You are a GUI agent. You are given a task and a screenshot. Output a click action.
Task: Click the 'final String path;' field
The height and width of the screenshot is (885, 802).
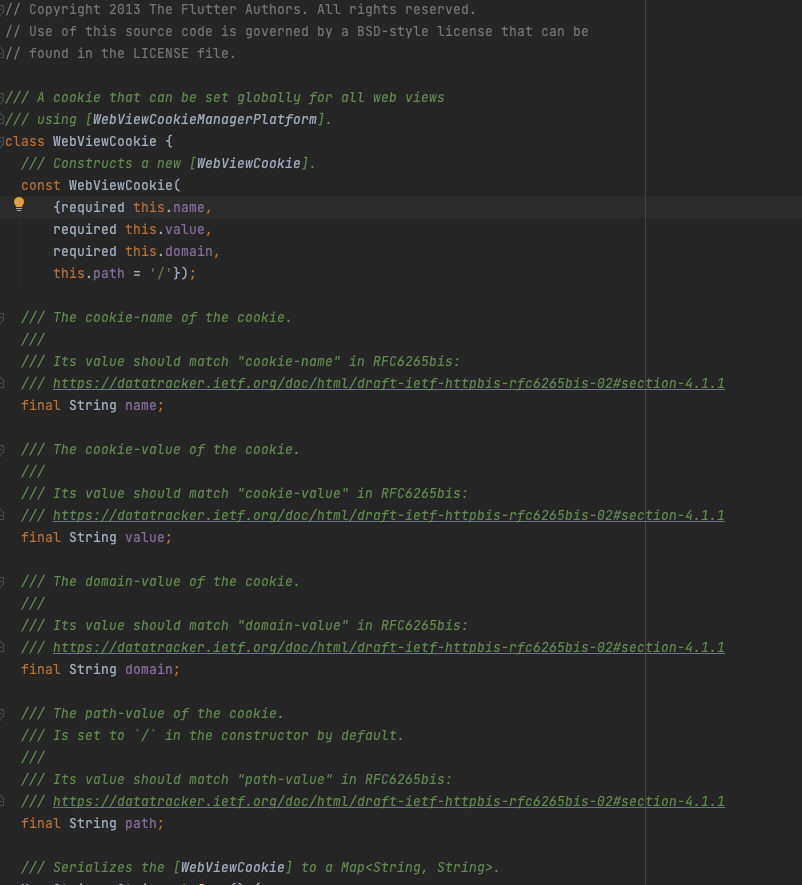(93, 824)
